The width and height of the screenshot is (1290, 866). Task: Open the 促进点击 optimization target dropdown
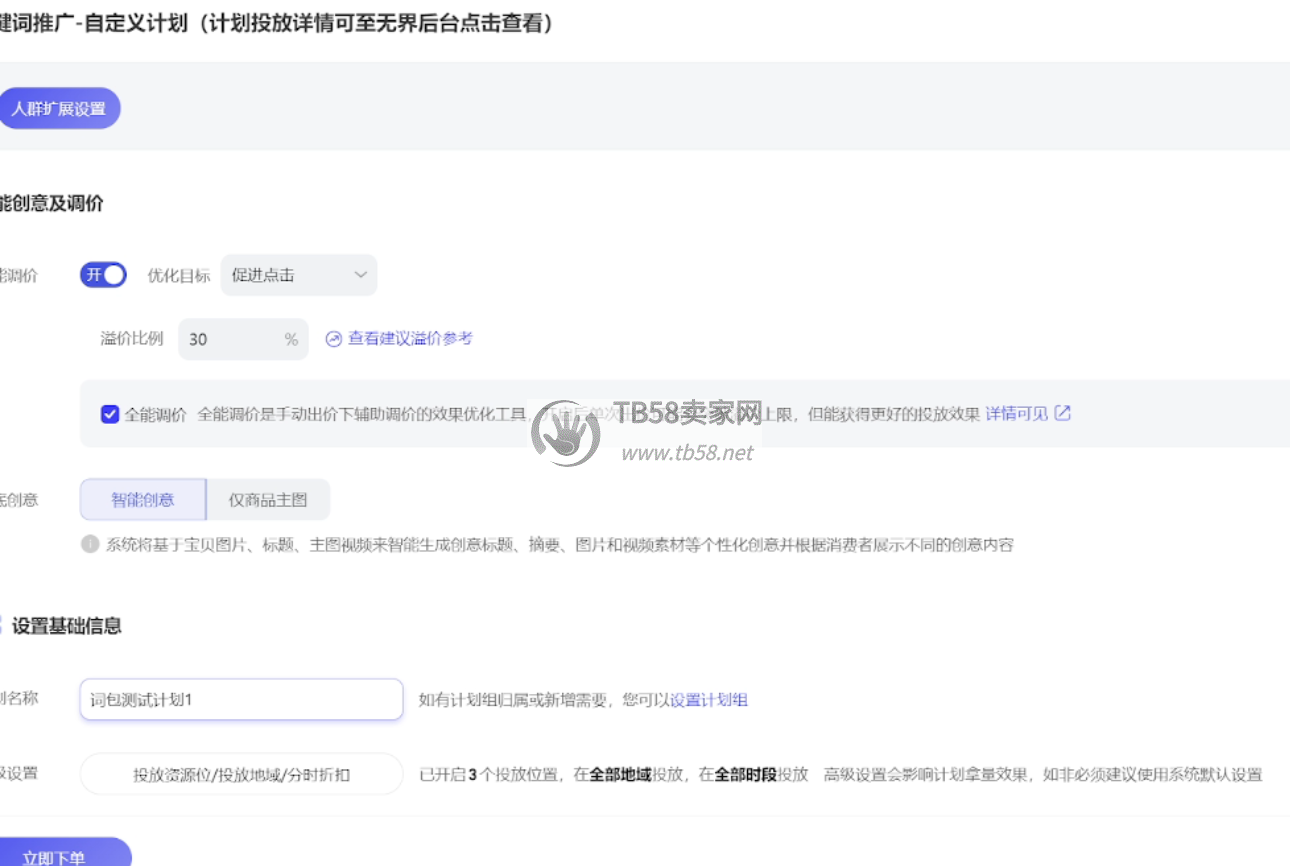click(299, 275)
